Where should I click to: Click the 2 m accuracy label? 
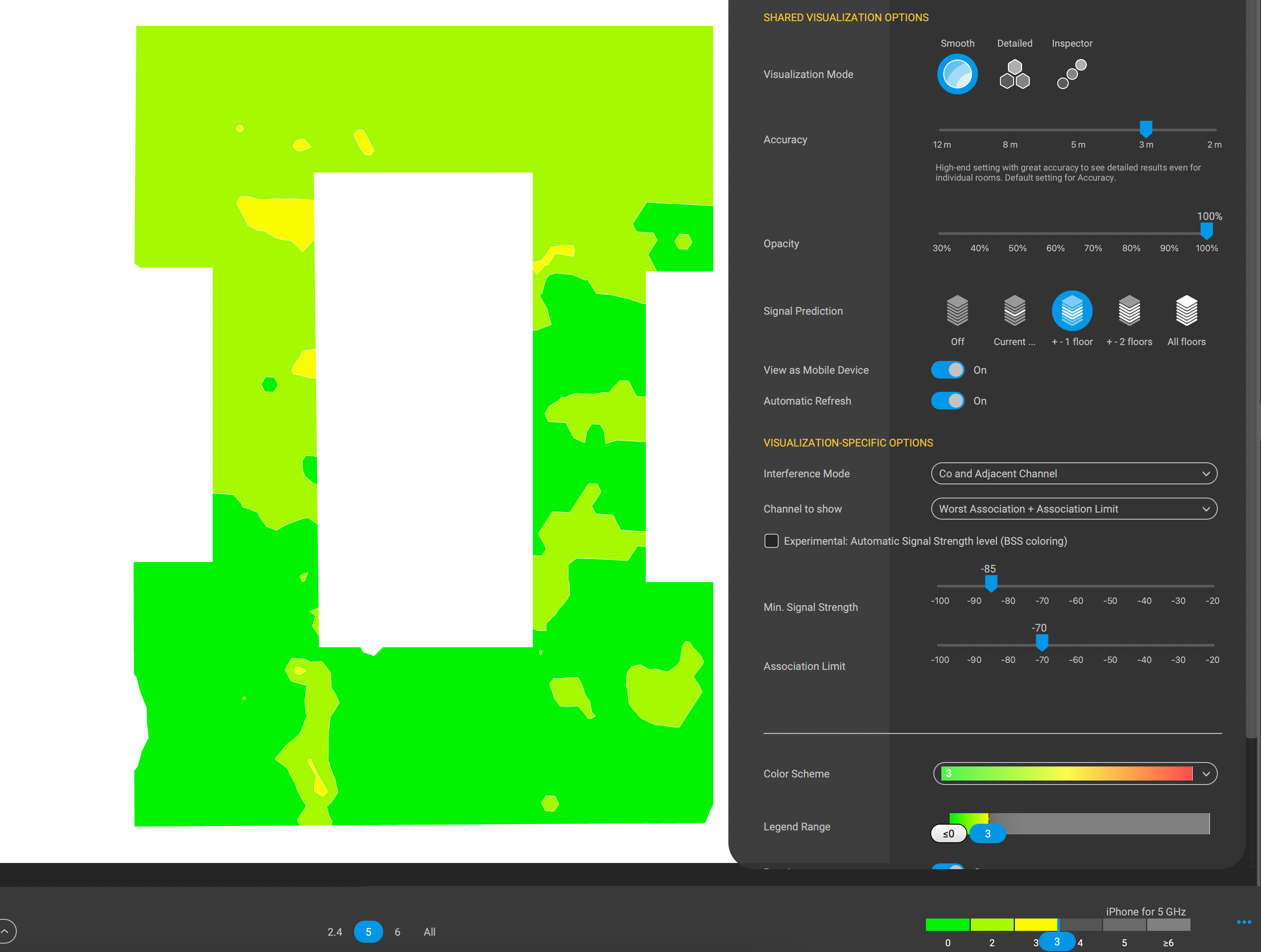pos(1214,145)
